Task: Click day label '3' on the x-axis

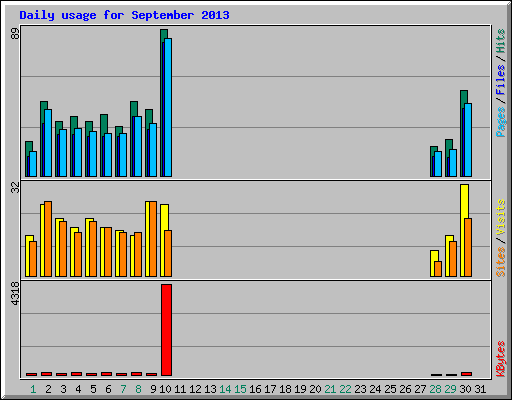Action: [63, 389]
